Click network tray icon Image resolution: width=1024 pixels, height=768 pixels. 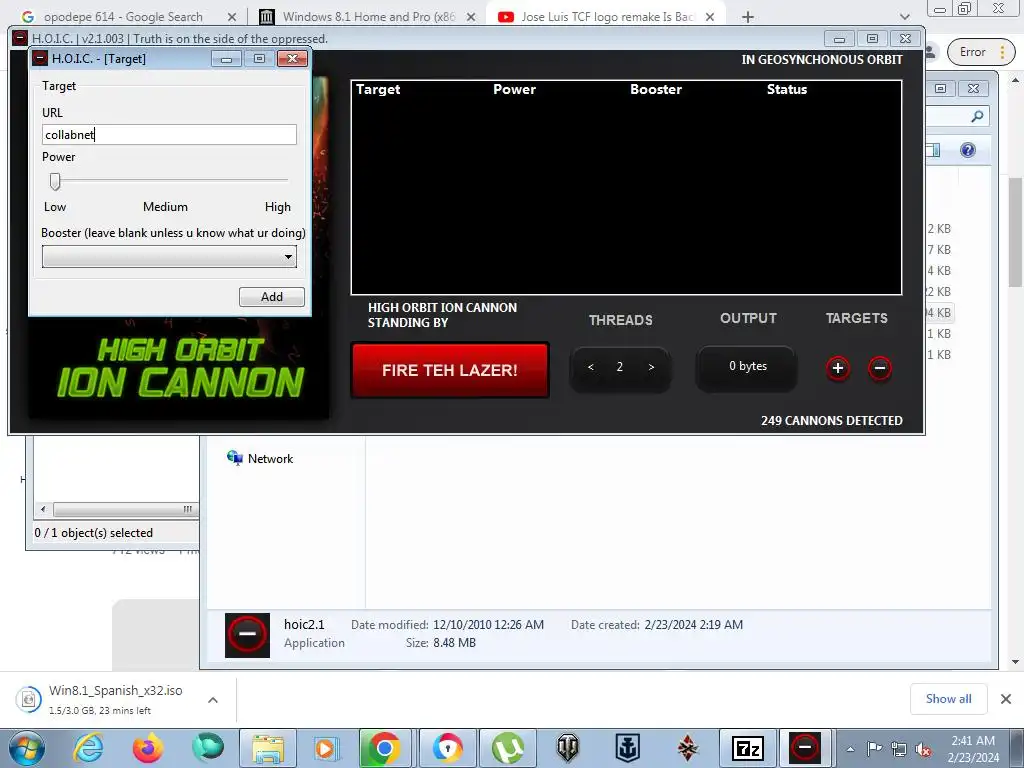pyautogui.click(x=899, y=749)
